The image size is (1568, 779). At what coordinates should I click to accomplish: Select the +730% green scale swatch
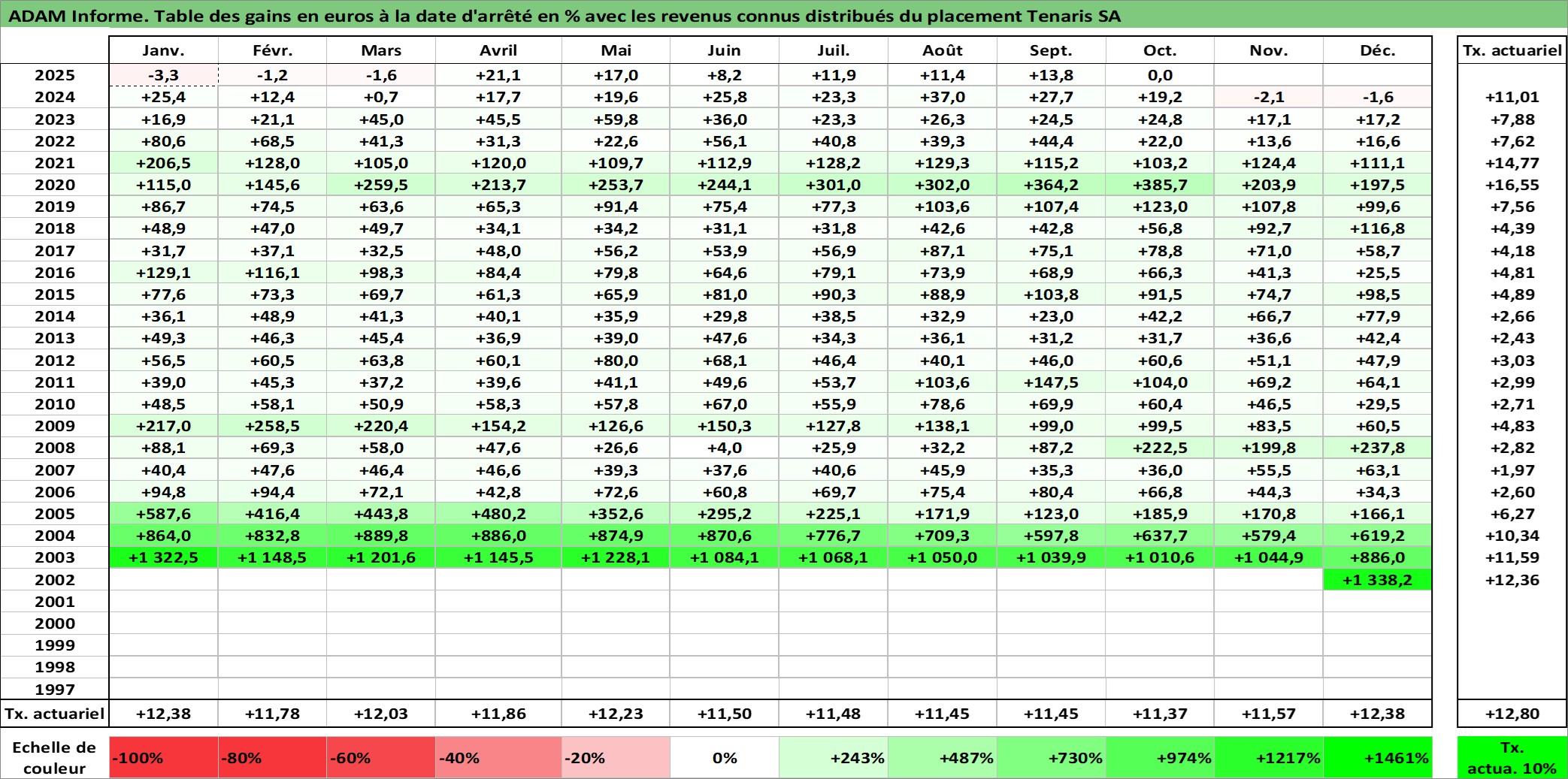[1051, 757]
